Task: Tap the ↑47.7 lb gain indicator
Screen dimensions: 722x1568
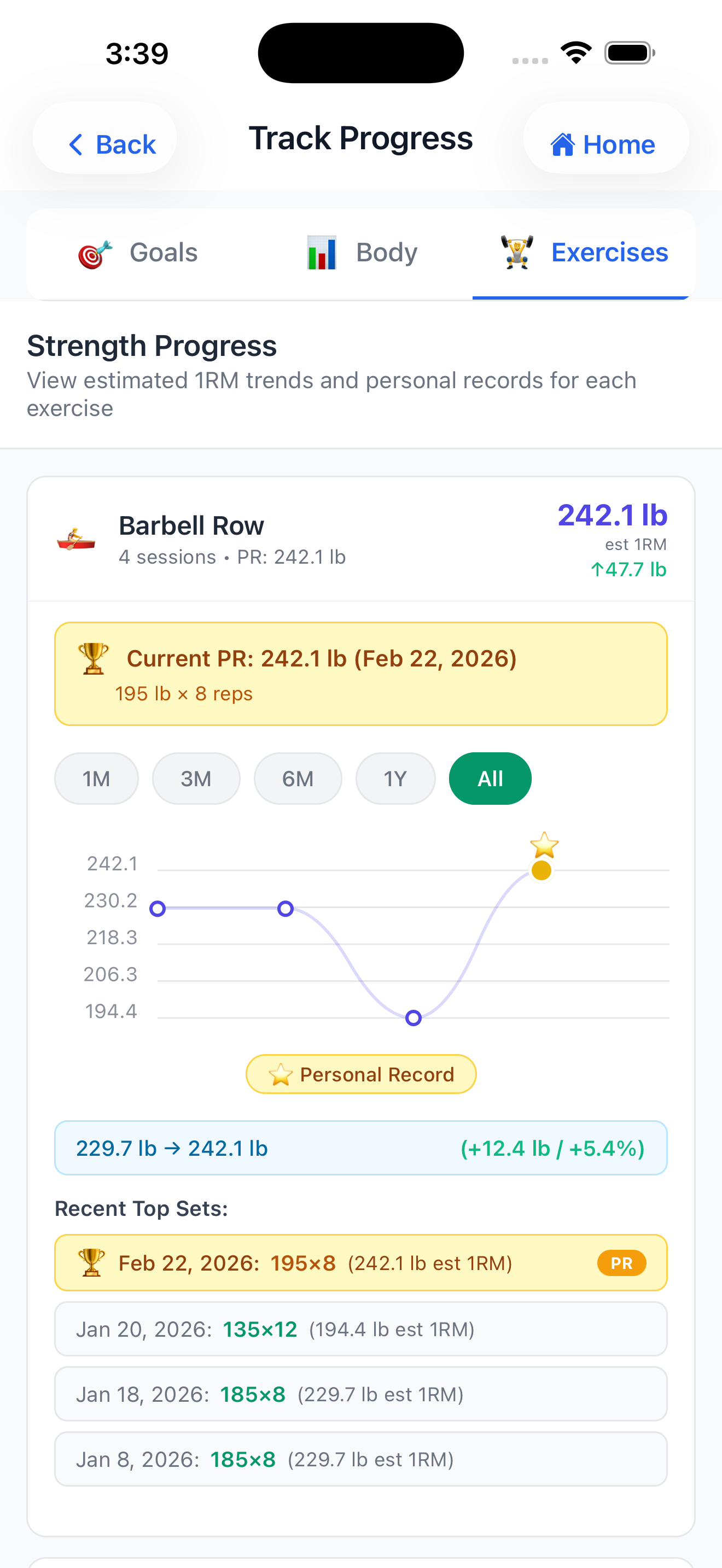Action: [628, 570]
